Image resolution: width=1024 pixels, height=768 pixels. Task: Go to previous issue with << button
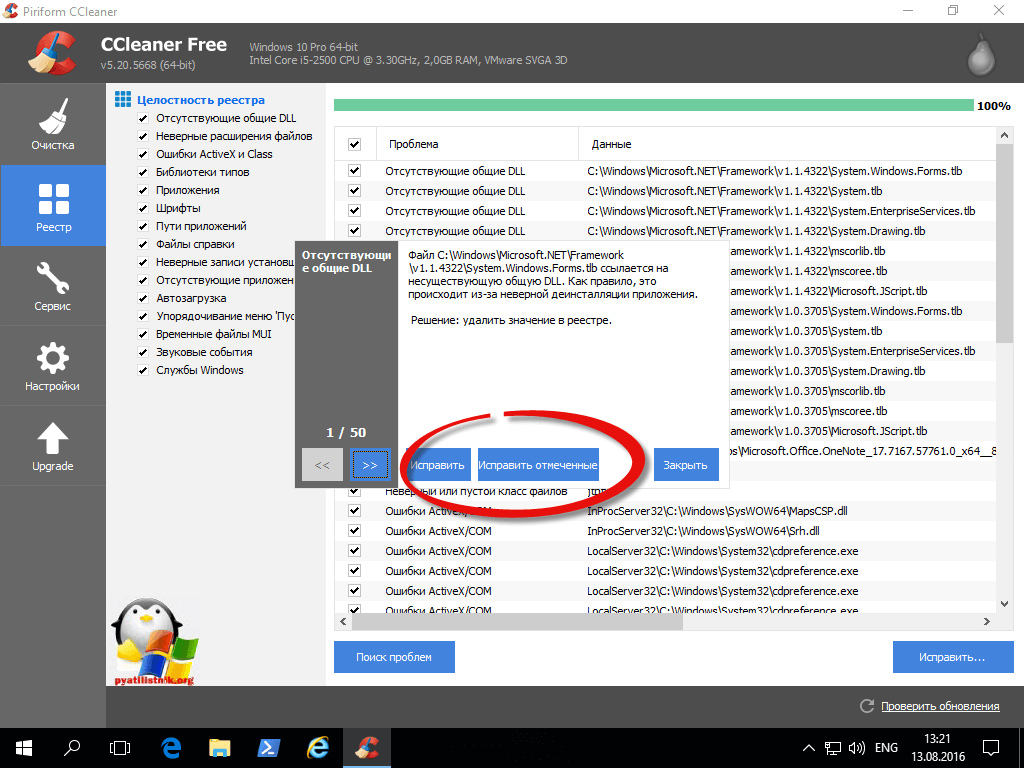322,465
